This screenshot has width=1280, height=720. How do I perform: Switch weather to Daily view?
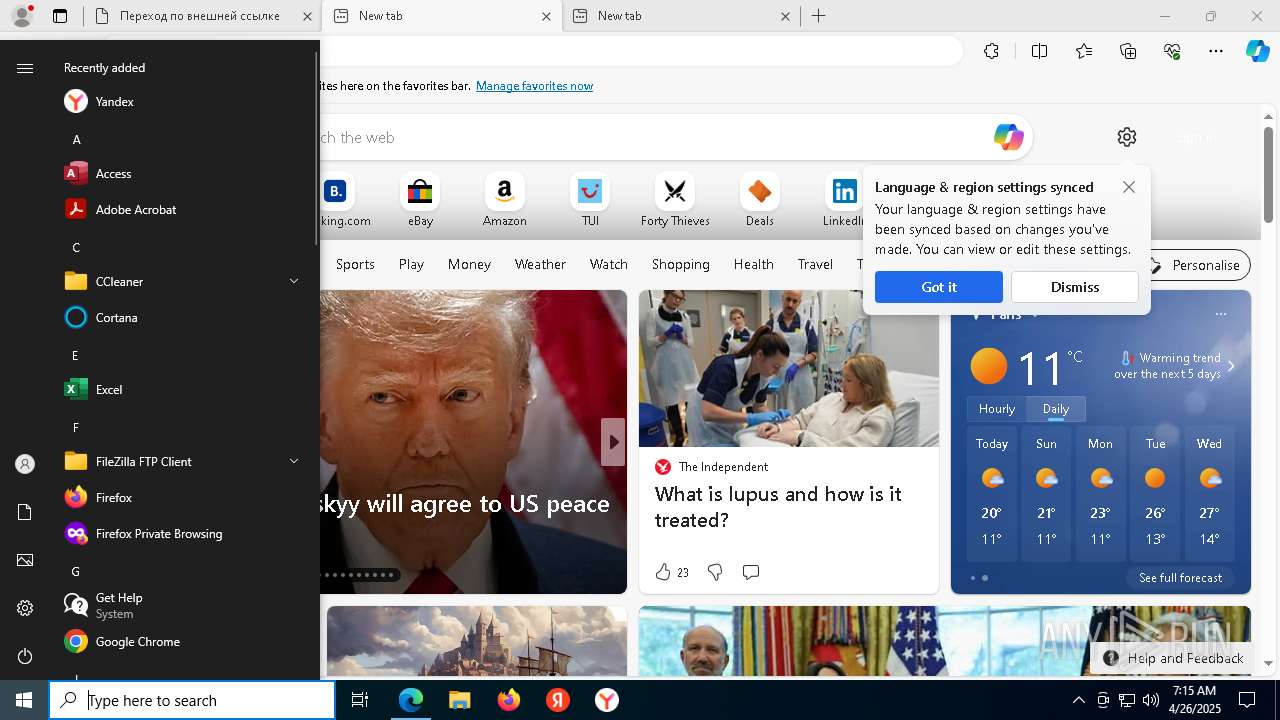point(1056,409)
